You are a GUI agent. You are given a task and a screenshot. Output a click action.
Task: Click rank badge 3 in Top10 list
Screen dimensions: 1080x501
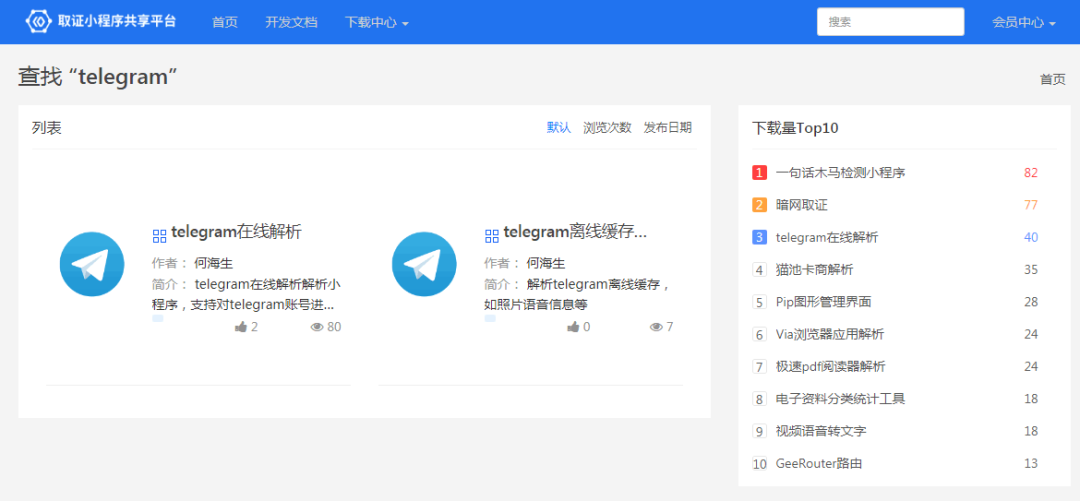[x=760, y=237]
